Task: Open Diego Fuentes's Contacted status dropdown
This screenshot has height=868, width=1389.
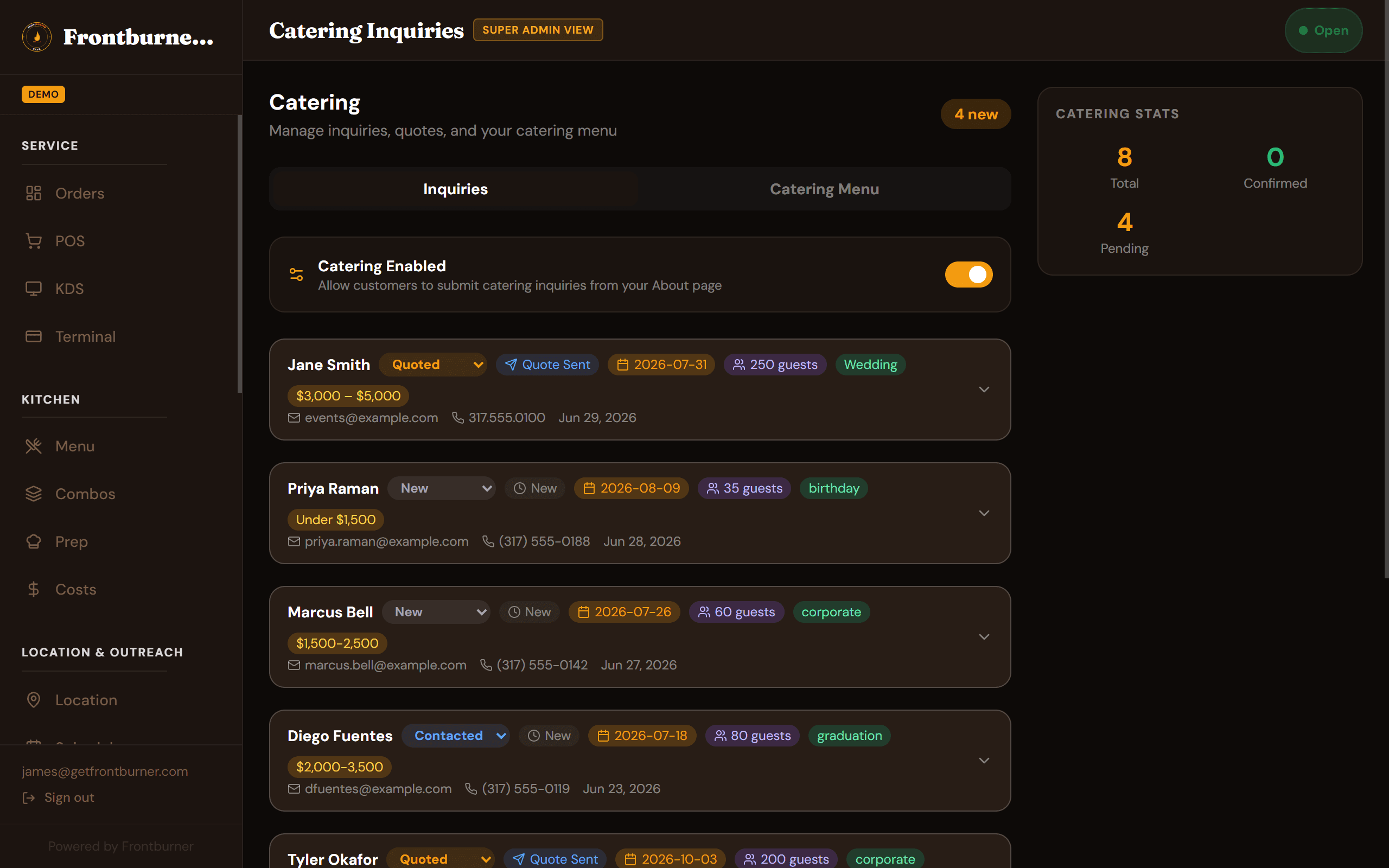Action: [x=456, y=736]
